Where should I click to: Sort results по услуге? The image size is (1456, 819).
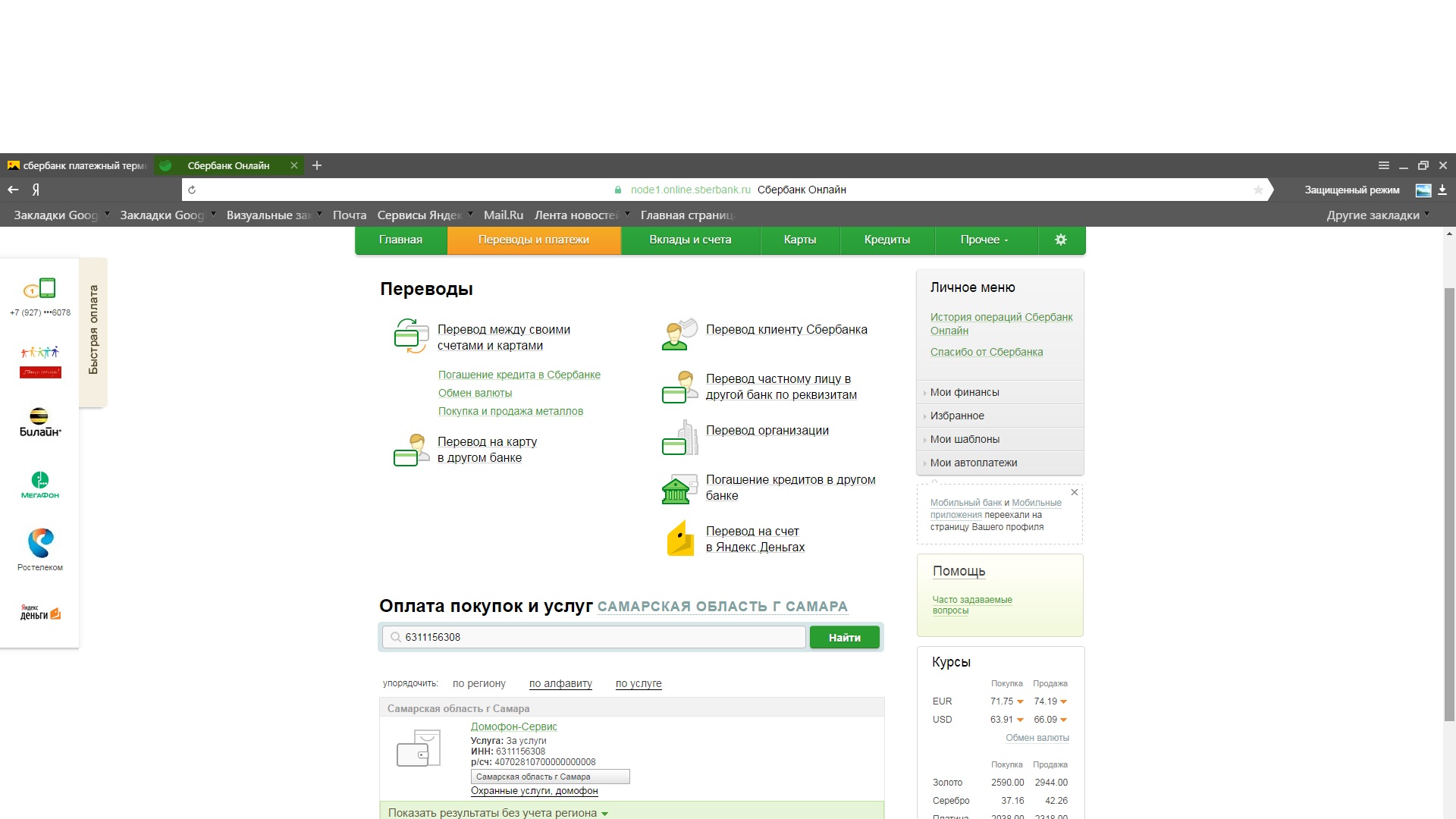click(x=639, y=683)
